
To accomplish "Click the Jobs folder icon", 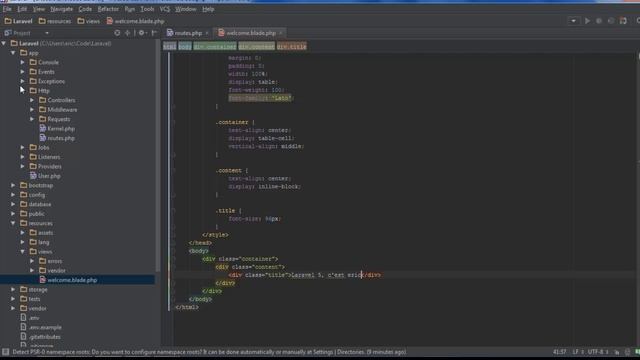I will 33,147.
